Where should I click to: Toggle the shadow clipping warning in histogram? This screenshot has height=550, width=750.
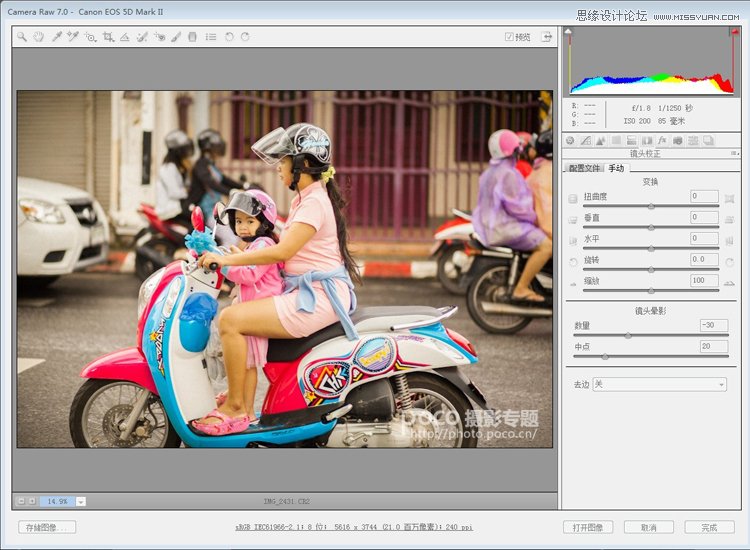[569, 32]
